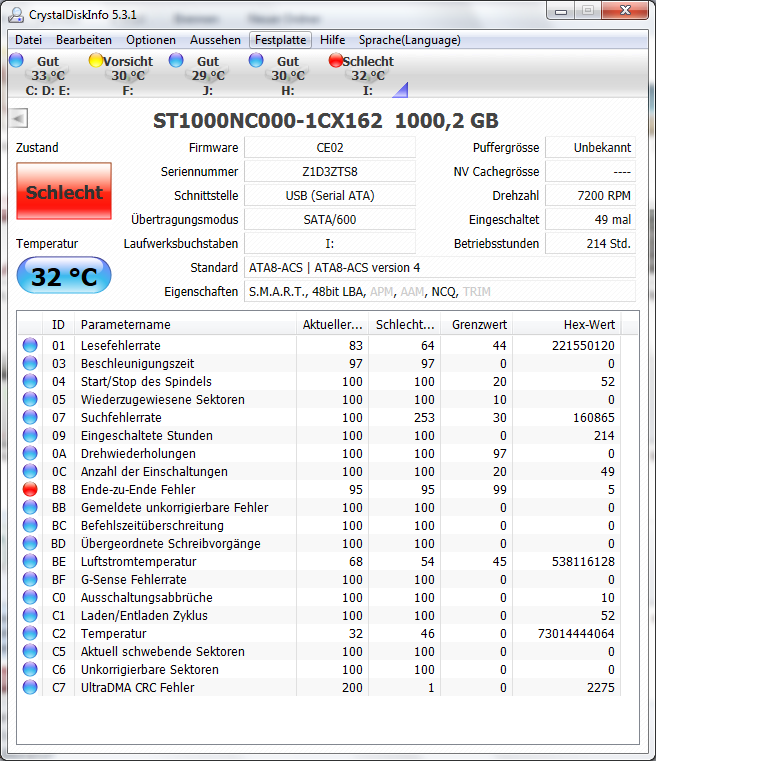Screen dimensions: 768x761
Task: Select the C: D: E: disk status icon
Action: [16, 60]
